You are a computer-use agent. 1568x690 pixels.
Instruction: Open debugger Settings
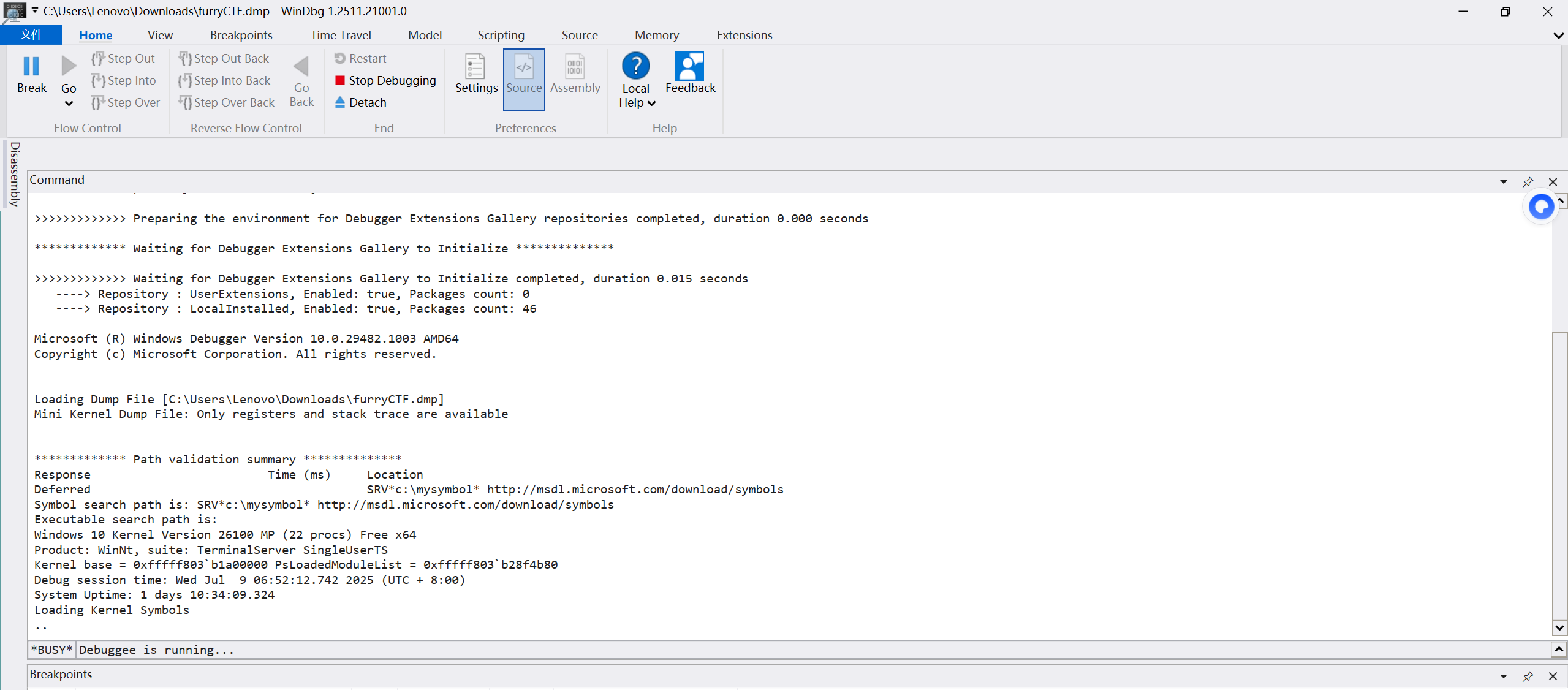tap(476, 74)
